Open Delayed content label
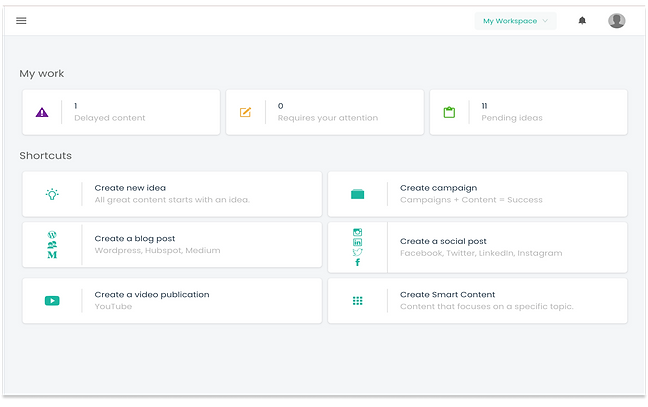The height and width of the screenshot is (407, 648). (110, 118)
